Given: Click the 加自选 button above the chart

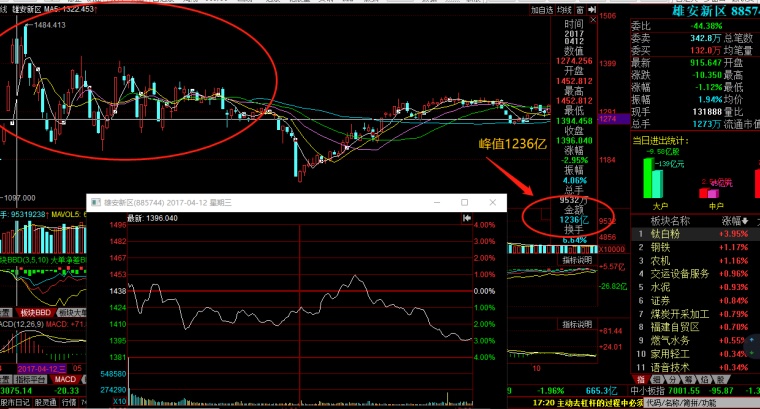Looking at the screenshot, I should coord(542,10).
